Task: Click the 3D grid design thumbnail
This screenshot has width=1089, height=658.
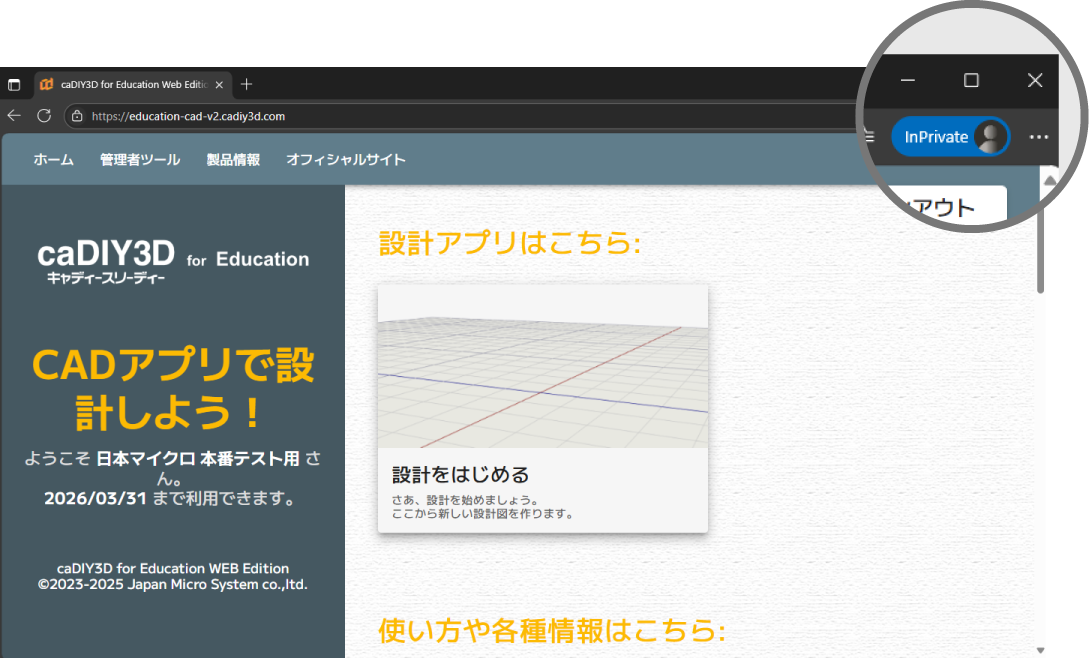Action: pyautogui.click(x=543, y=366)
